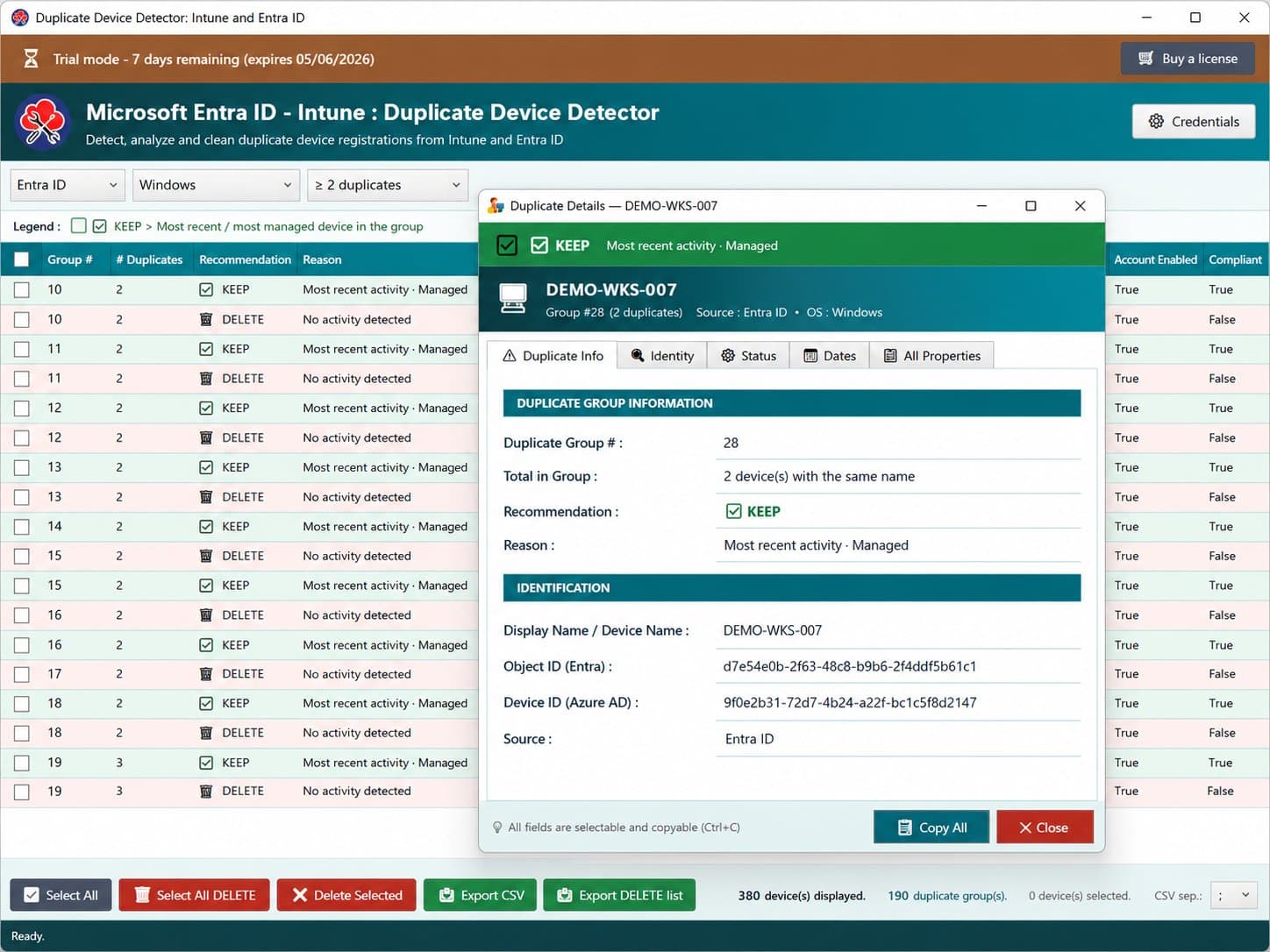
Task: Click the DELETE trash icon in group 19 row
Action: (206, 792)
